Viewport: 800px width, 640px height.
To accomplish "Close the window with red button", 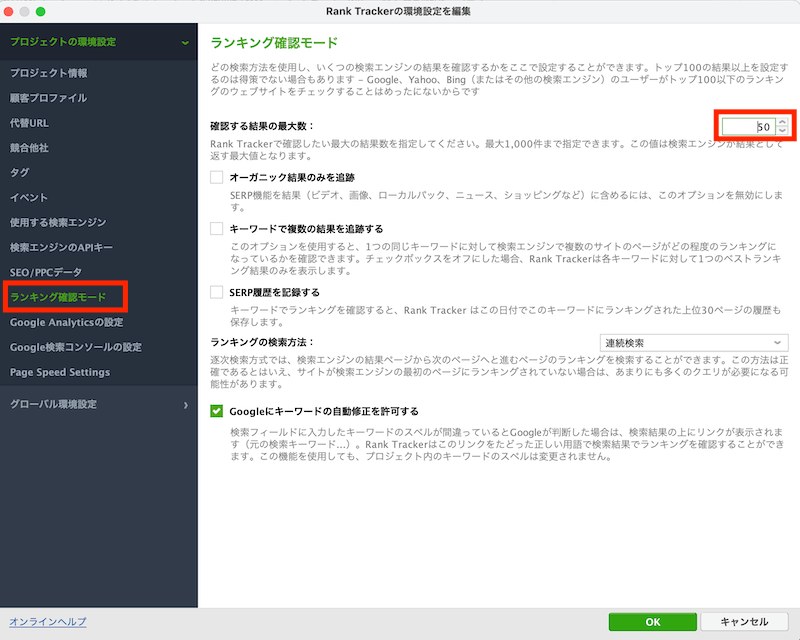I will (8, 11).
